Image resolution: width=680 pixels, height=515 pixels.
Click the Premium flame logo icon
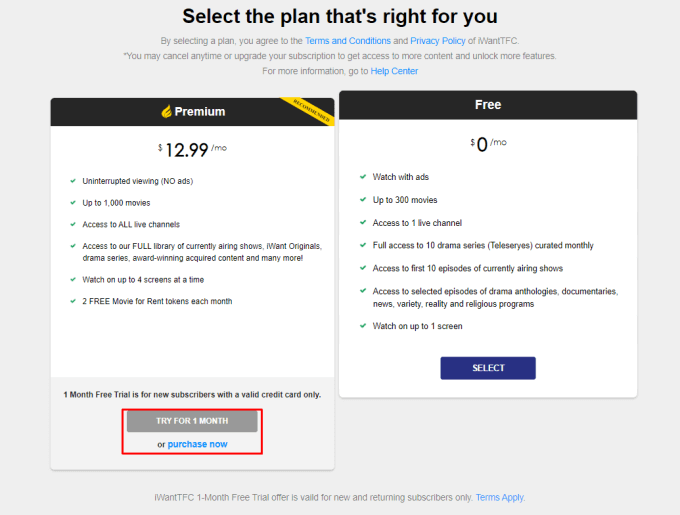point(167,112)
